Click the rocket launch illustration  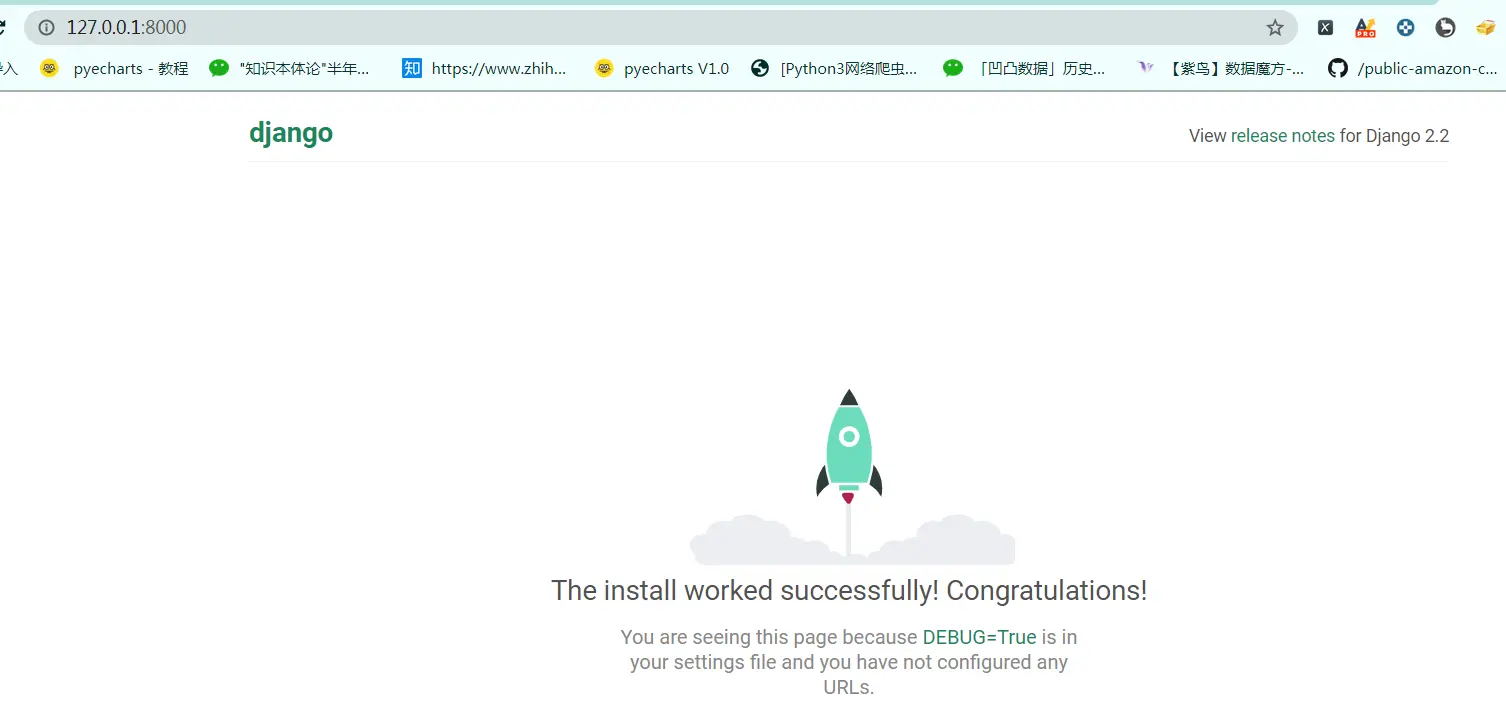point(852,477)
